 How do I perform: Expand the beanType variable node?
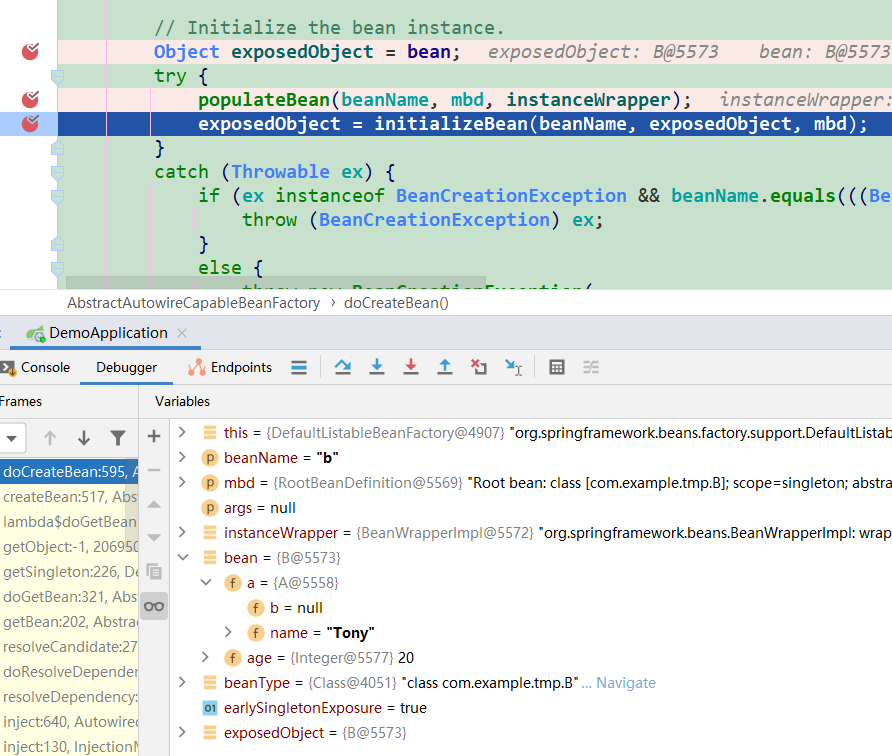click(x=182, y=683)
